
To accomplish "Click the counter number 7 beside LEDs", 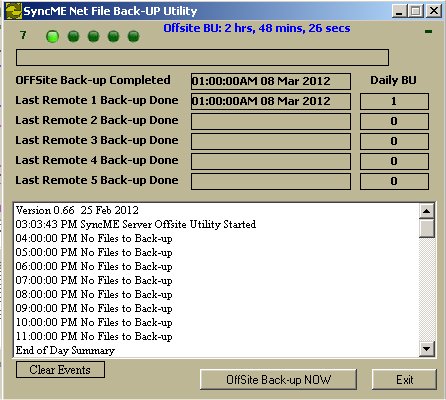I will click(x=23, y=35).
